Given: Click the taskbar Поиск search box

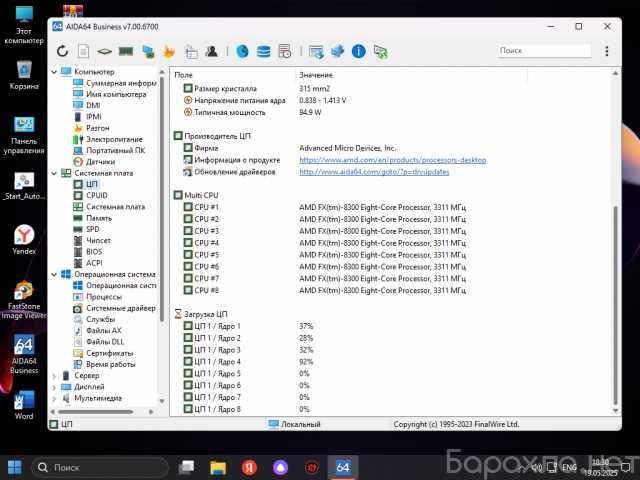Looking at the screenshot, I should 100,467.
